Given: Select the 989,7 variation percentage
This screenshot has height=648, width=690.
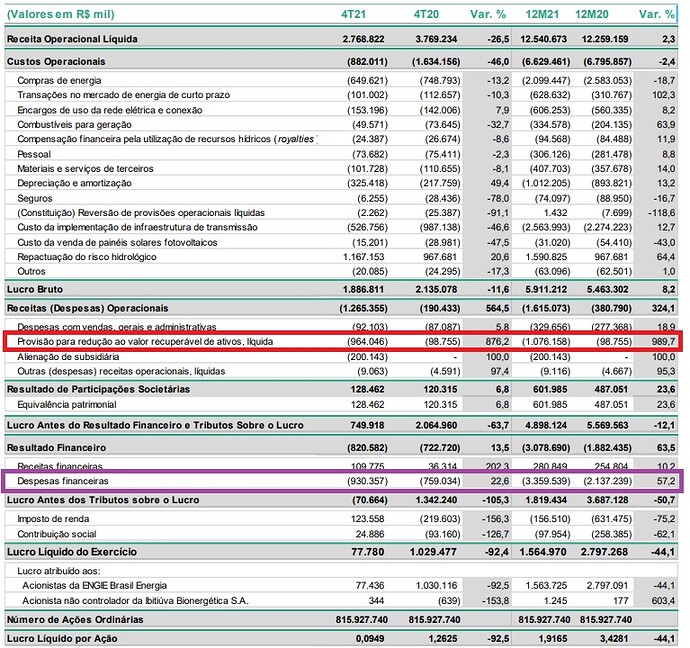Looking at the screenshot, I should pyautogui.click(x=663, y=342).
